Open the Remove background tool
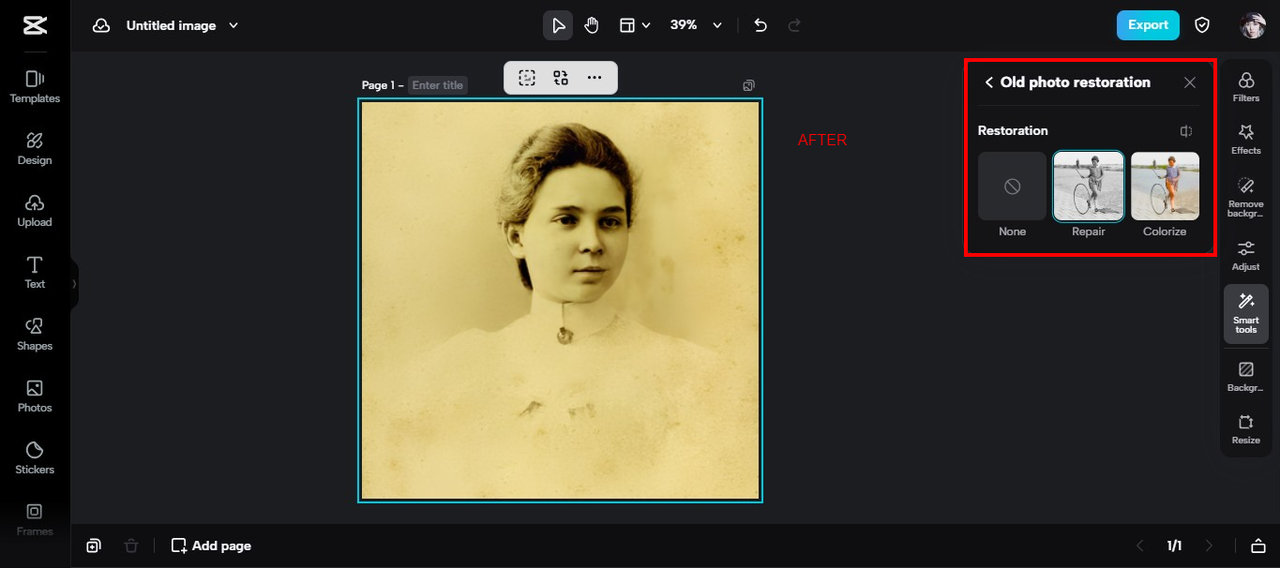 click(x=1246, y=197)
